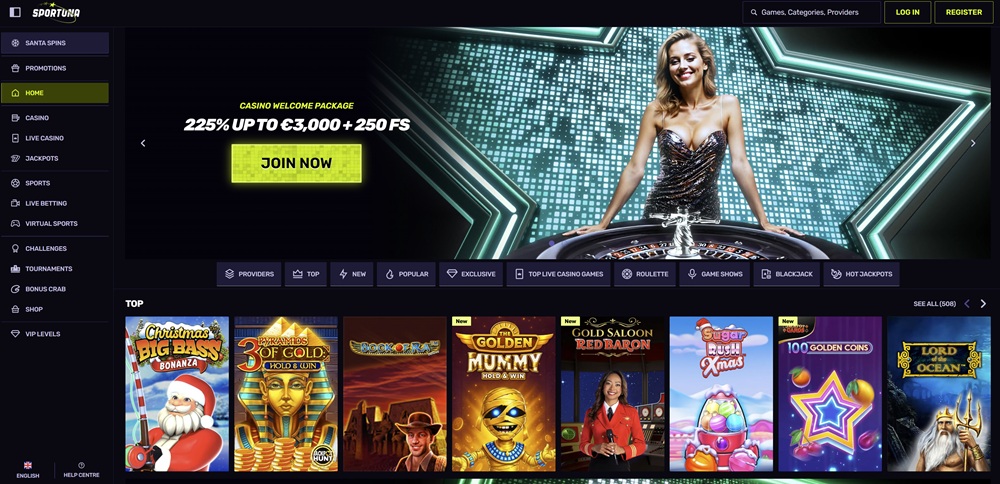
Task: Click the Register button
Action: 964,12
